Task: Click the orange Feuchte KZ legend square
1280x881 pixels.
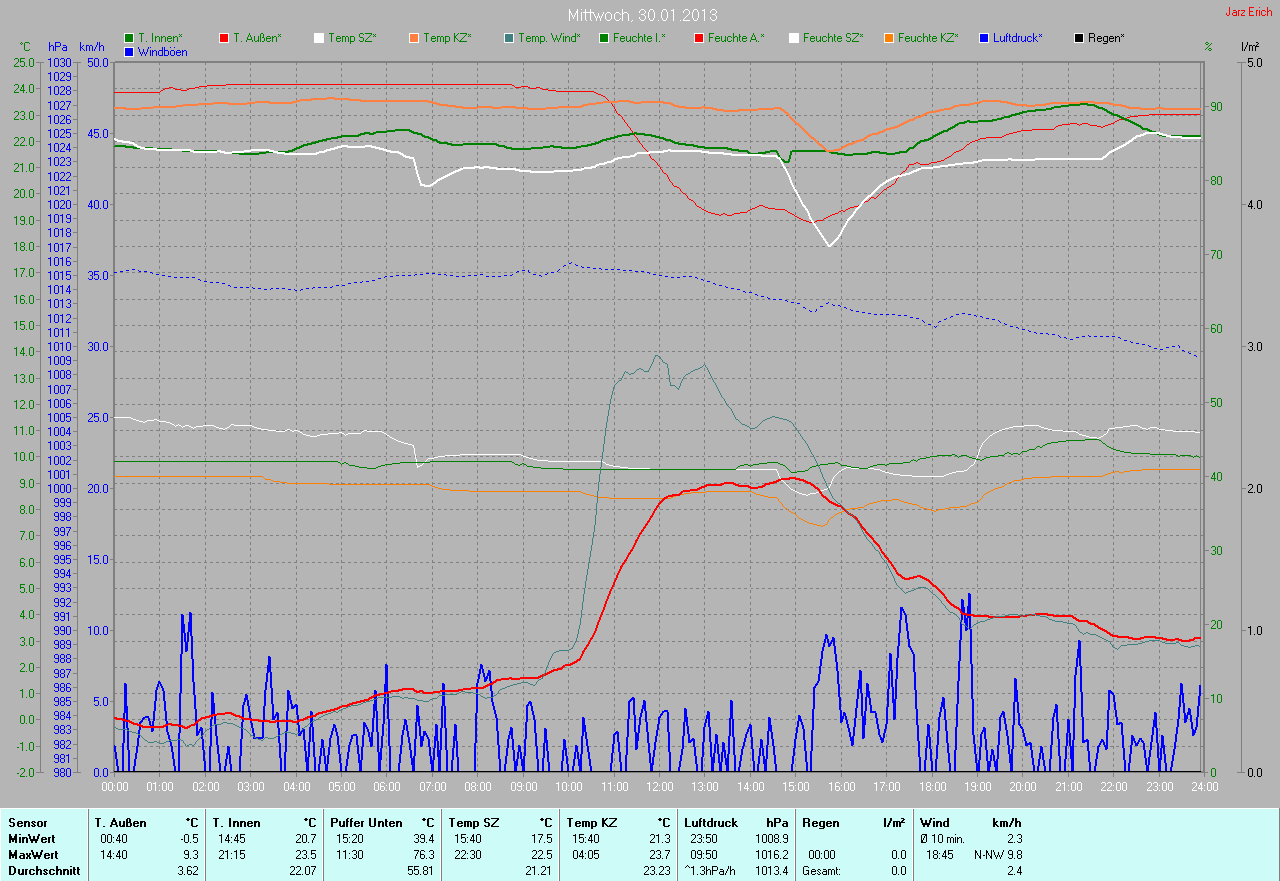Action: coord(889,38)
